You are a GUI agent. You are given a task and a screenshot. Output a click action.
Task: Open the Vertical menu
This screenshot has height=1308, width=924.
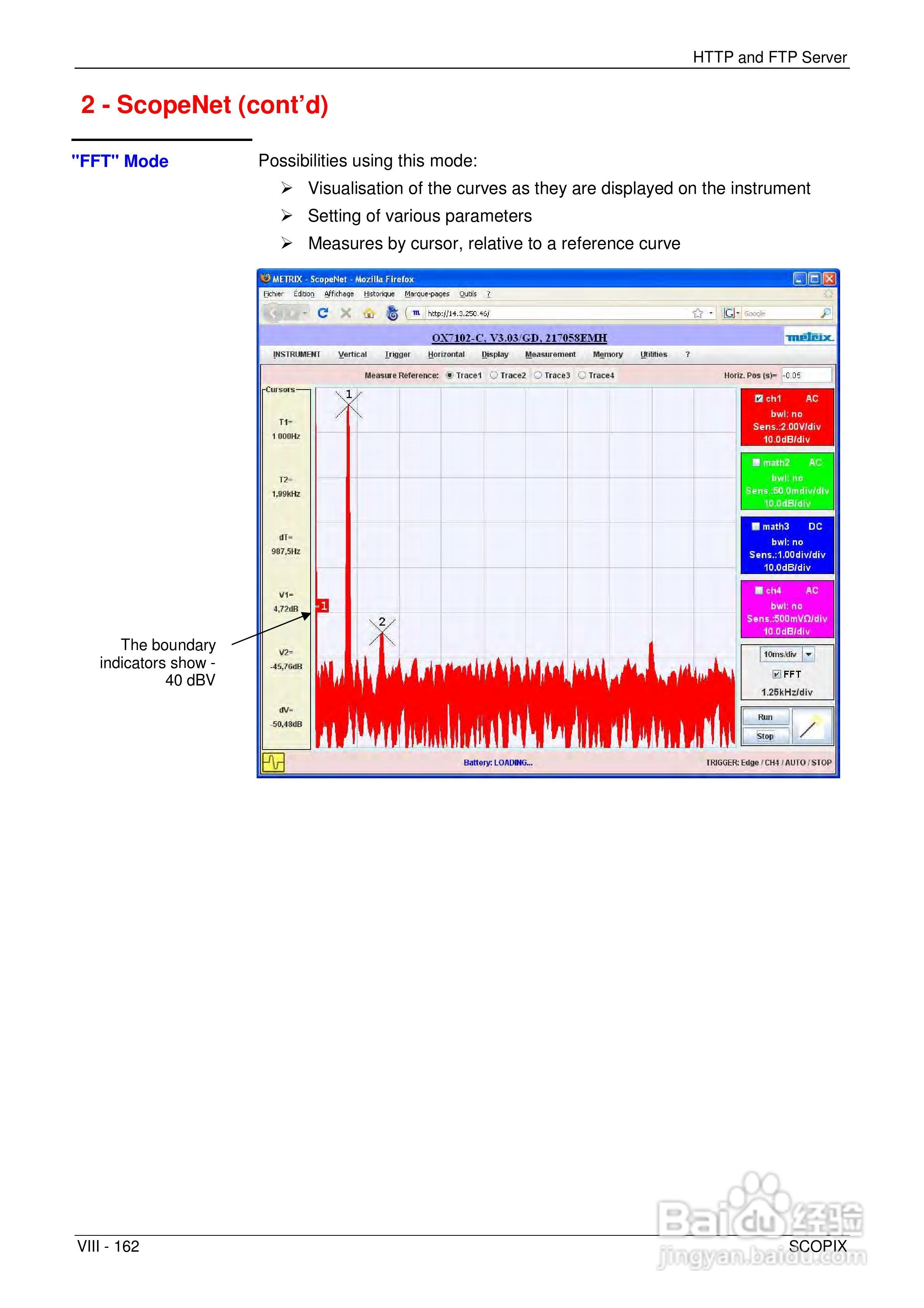[352, 354]
